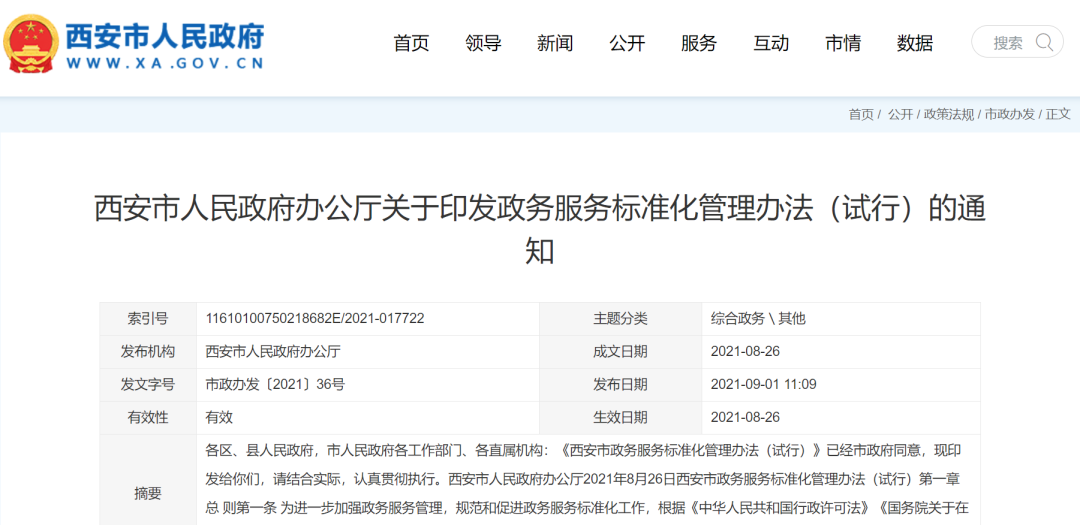
Task: Open the 互动 menu item
Action: (771, 43)
